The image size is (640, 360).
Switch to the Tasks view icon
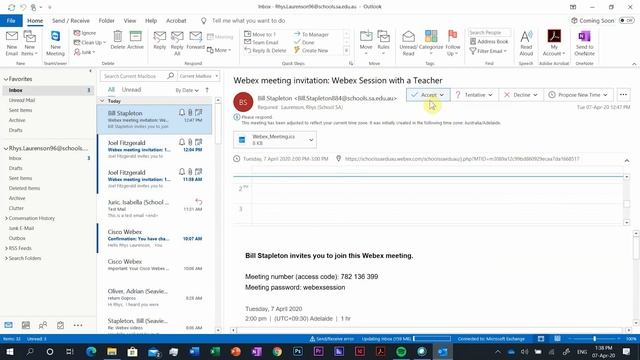point(60,325)
